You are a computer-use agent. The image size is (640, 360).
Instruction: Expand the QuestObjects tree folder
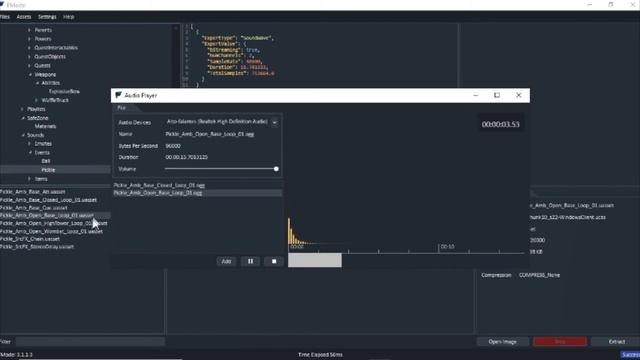click(x=29, y=57)
